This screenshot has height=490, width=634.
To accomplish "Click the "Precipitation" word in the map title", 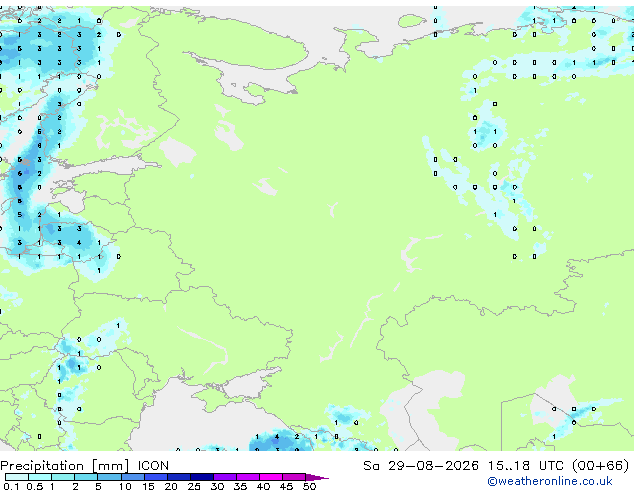I will [42, 466].
